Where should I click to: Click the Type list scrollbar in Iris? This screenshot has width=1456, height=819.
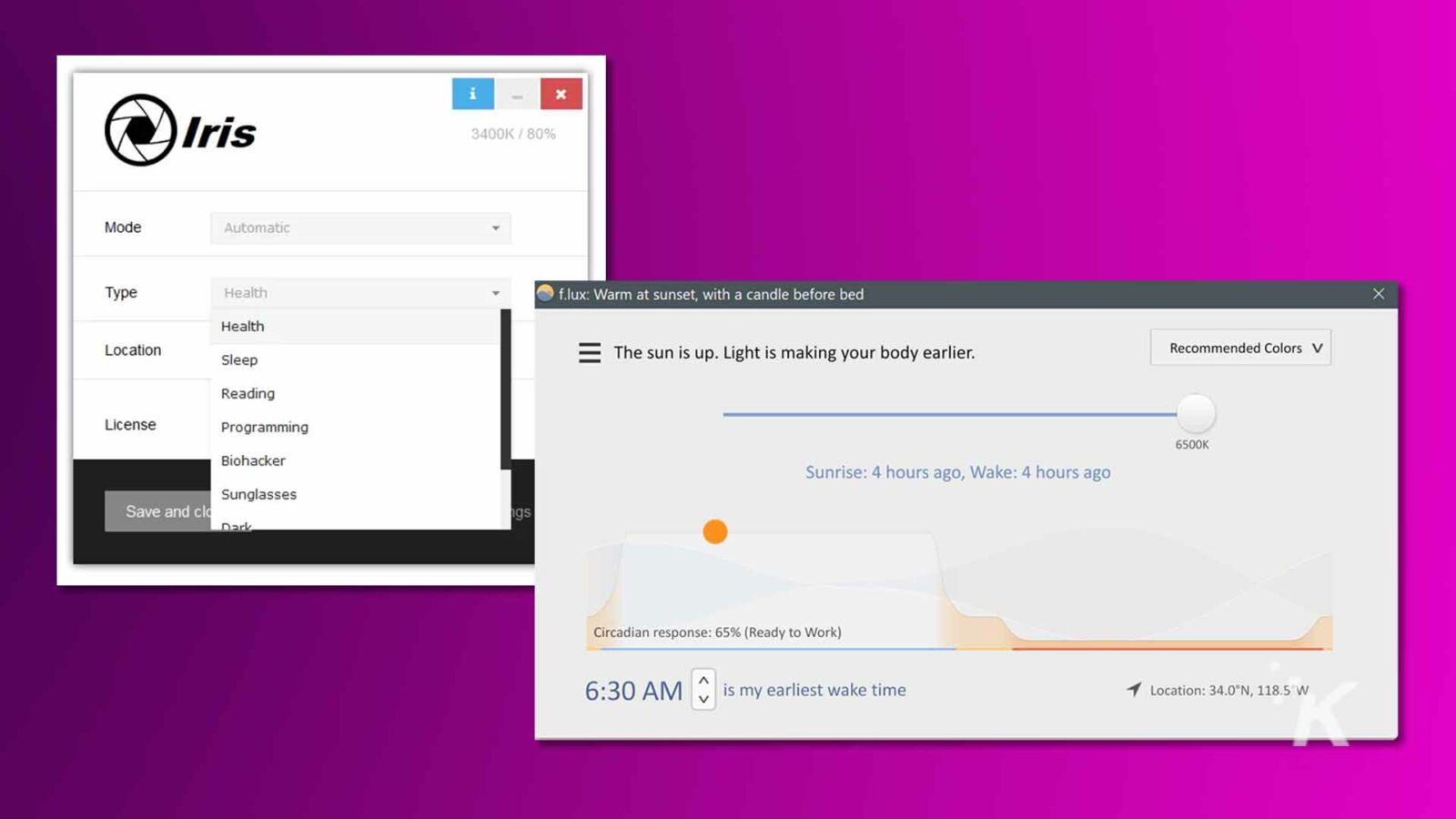coord(506,389)
